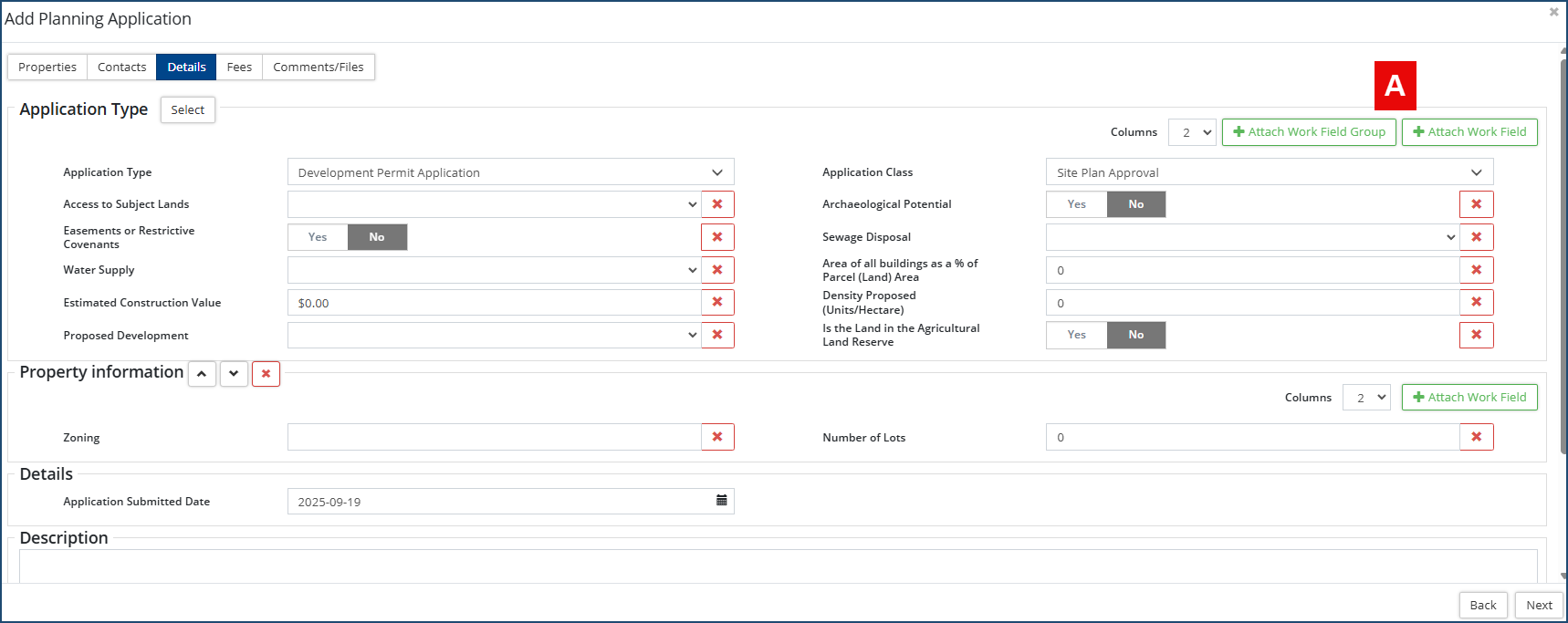
Task: Click the Number of Lots input field
Action: click(1251, 437)
